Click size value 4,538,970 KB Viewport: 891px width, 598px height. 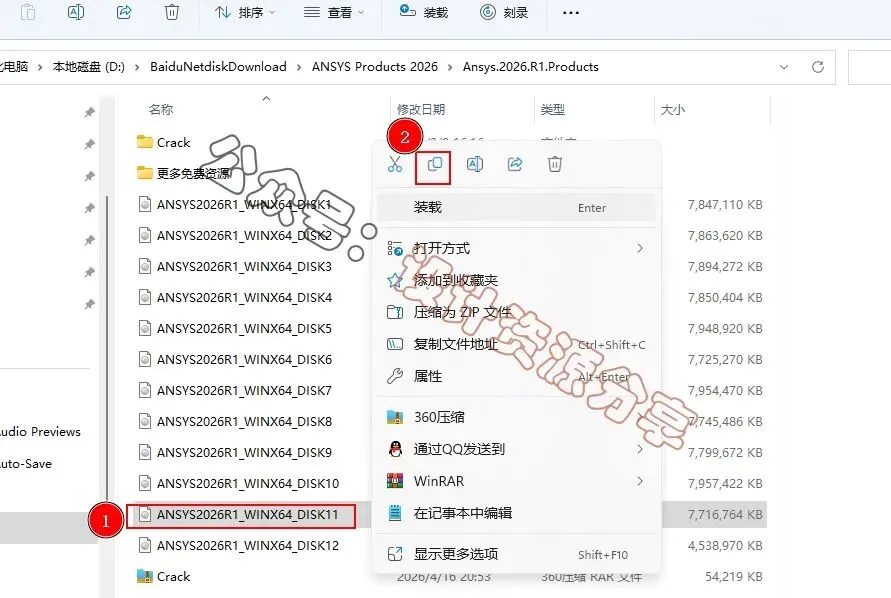725,546
